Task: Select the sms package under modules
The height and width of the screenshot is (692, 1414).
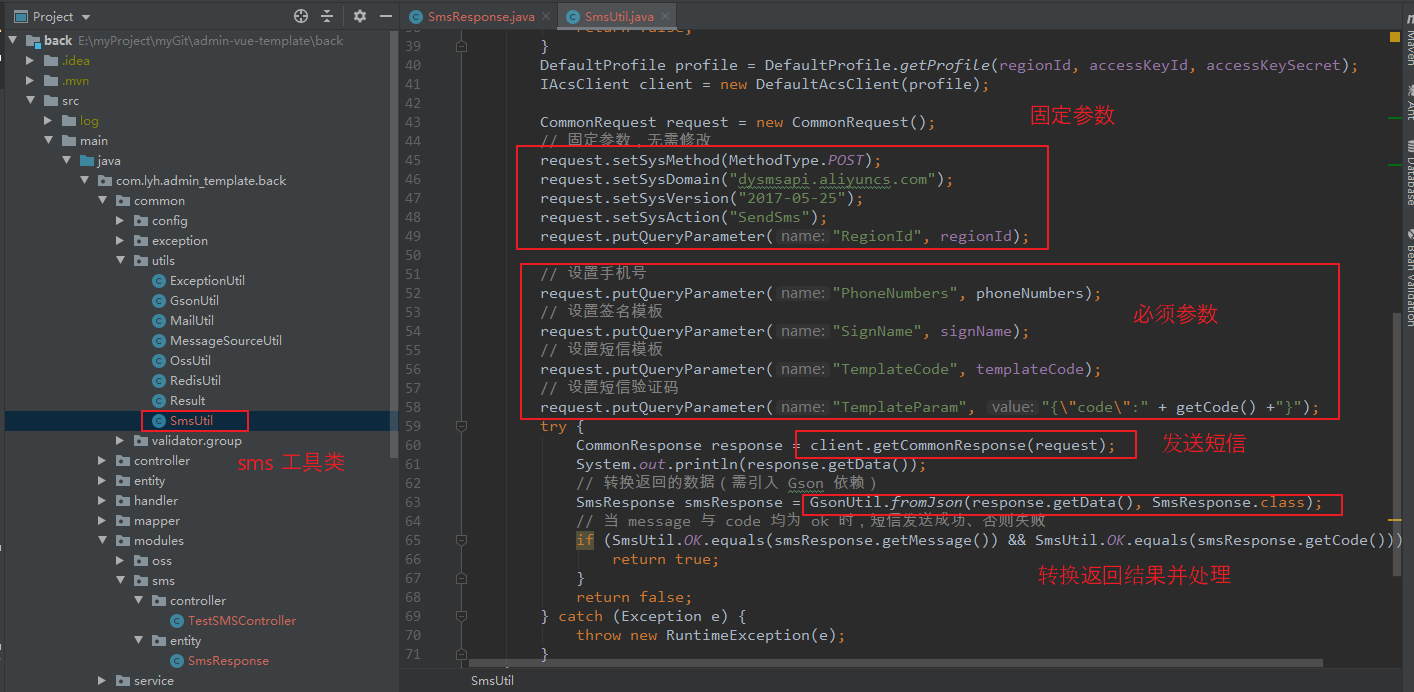Action: (x=163, y=581)
